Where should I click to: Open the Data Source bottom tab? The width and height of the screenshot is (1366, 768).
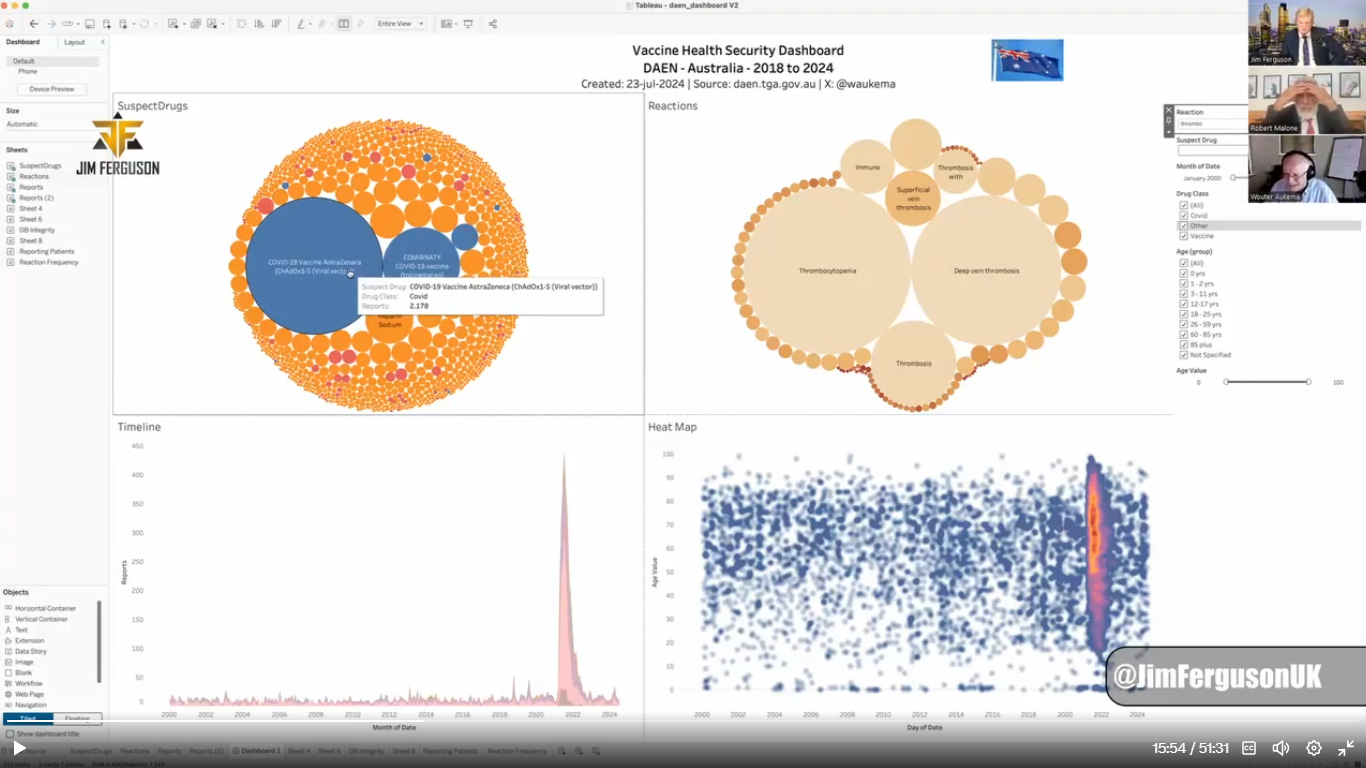tap(22, 751)
